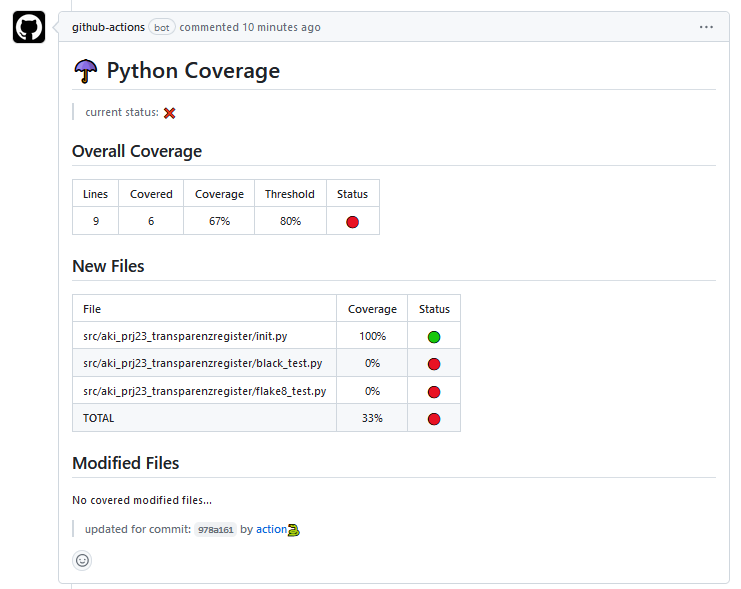Click the commit hash 978a161

click(215, 530)
